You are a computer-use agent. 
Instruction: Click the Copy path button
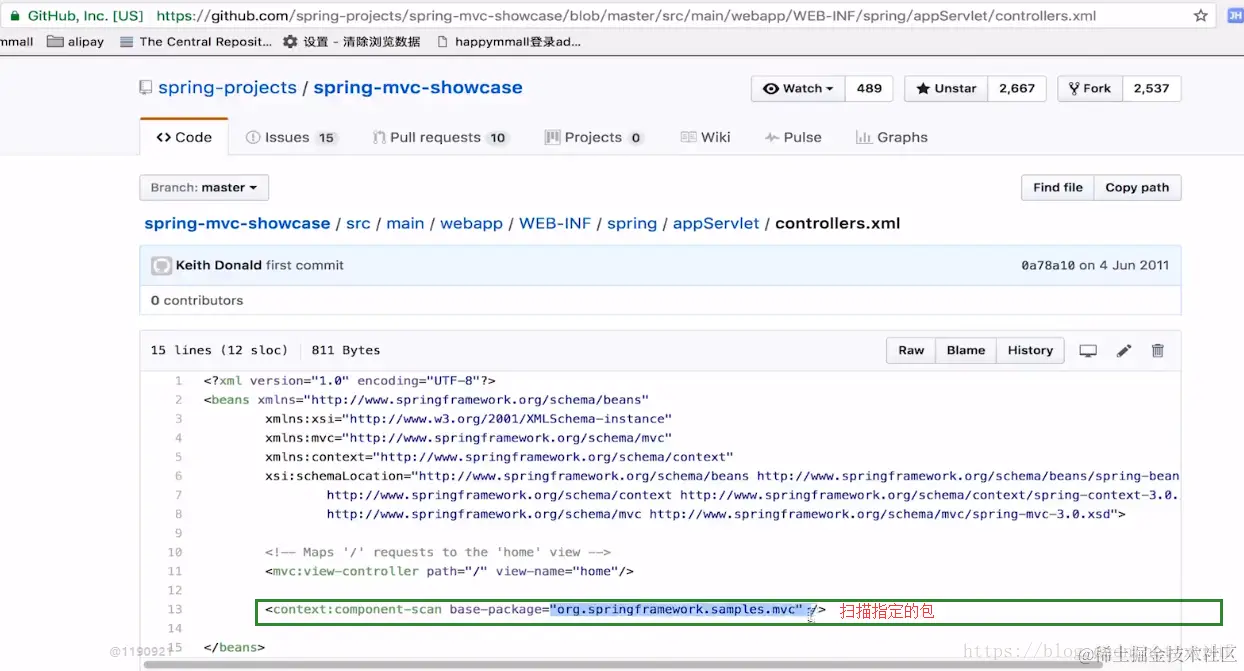coord(1137,188)
